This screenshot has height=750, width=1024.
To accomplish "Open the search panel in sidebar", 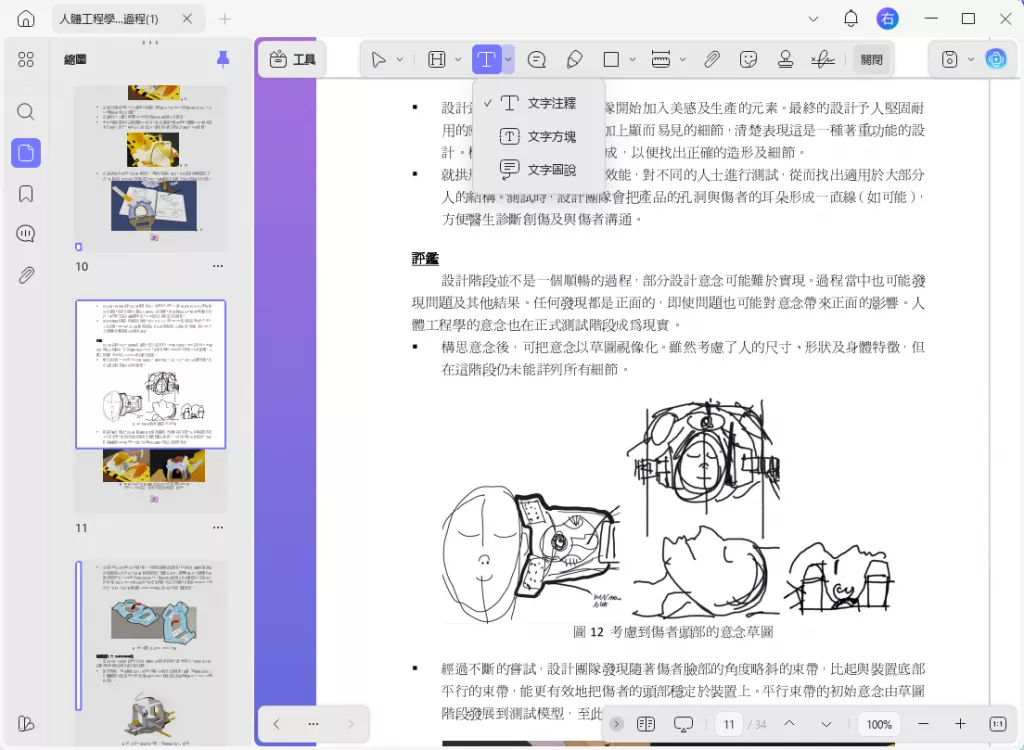I will click(x=25, y=112).
